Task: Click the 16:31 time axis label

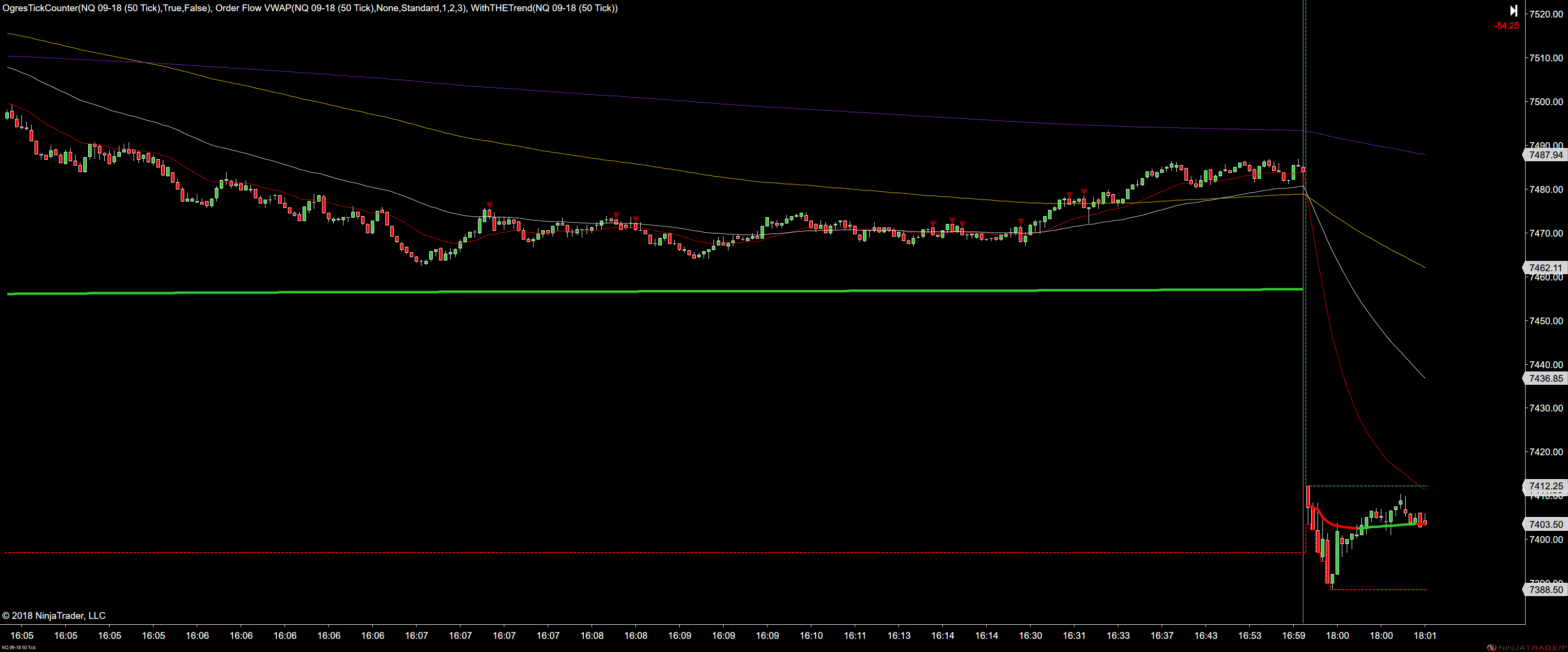Action: (x=1074, y=635)
